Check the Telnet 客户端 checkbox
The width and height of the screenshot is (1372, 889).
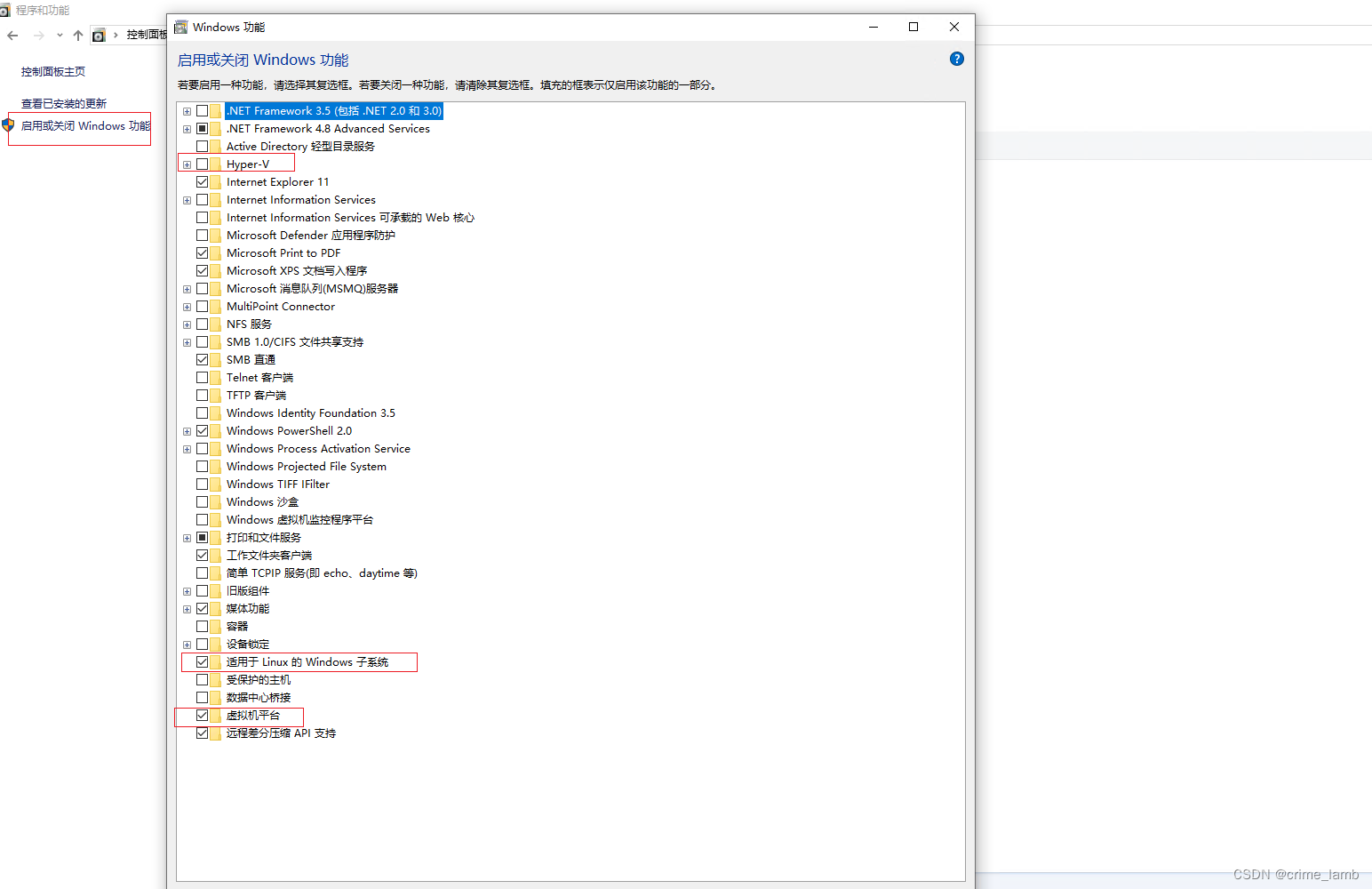point(203,378)
